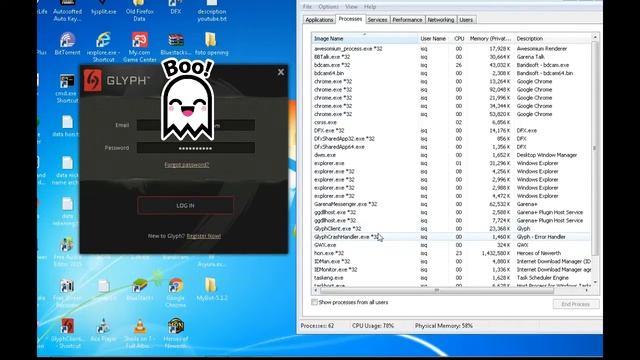Select the csrss.exe process row
Image resolution: width=640 pixels, height=360 pixels.
(451, 122)
